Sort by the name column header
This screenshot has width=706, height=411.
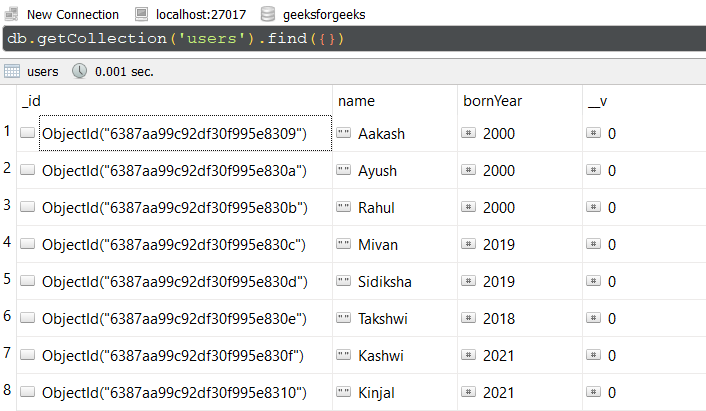click(x=356, y=101)
